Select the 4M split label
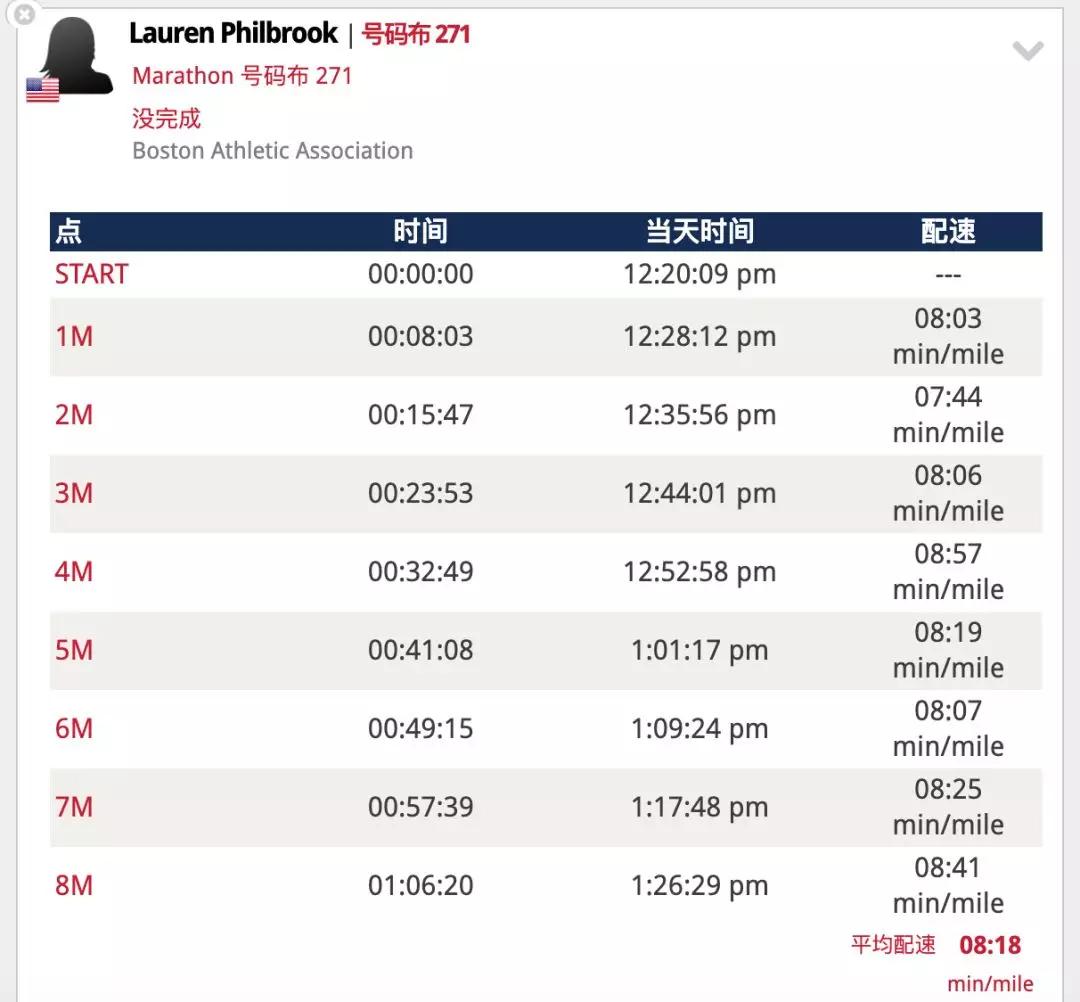 coord(74,572)
